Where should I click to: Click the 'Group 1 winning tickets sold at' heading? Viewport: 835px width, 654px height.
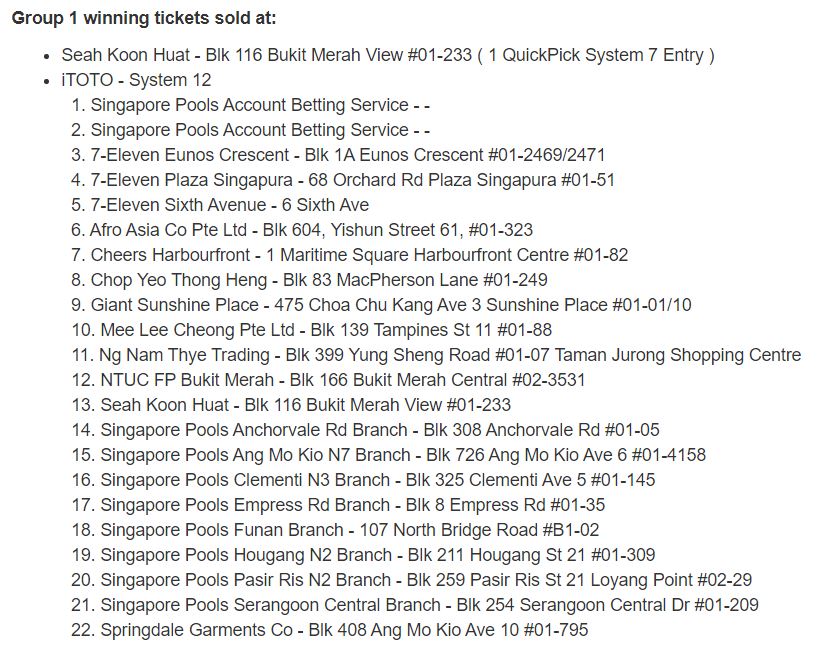coord(144,18)
